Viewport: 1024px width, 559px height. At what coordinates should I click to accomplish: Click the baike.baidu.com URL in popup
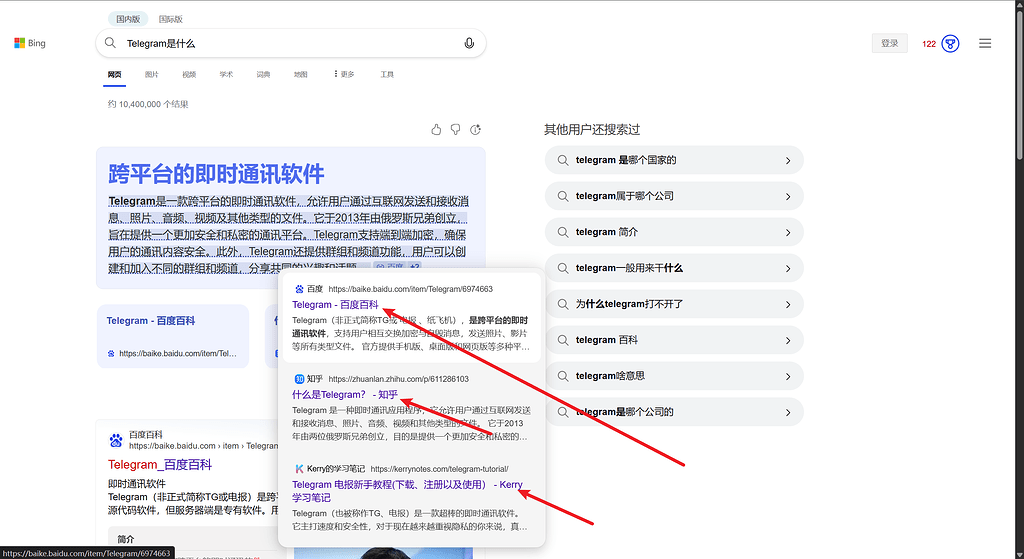pyautogui.click(x=410, y=289)
